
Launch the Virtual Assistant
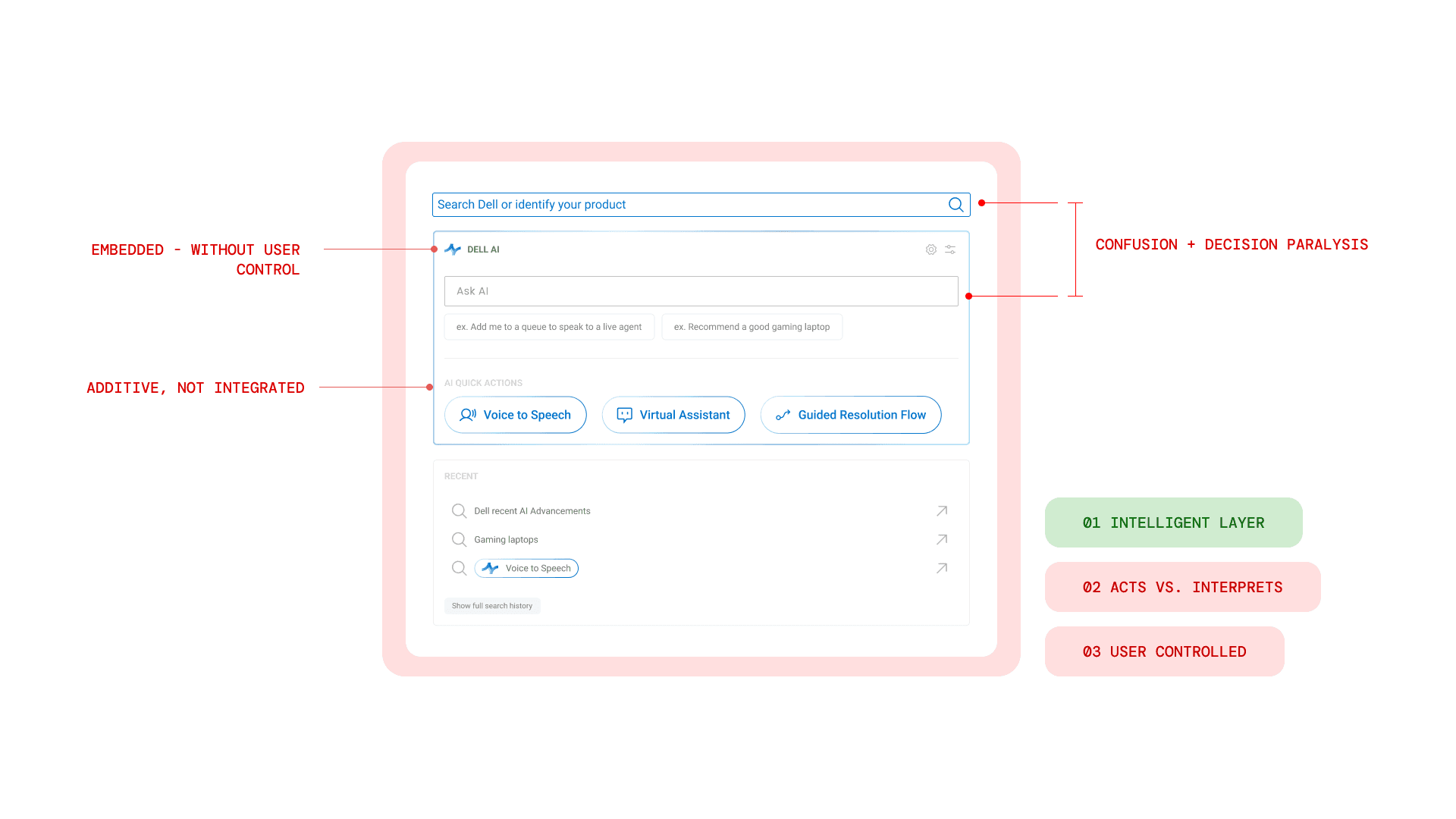pyautogui.click(x=673, y=415)
